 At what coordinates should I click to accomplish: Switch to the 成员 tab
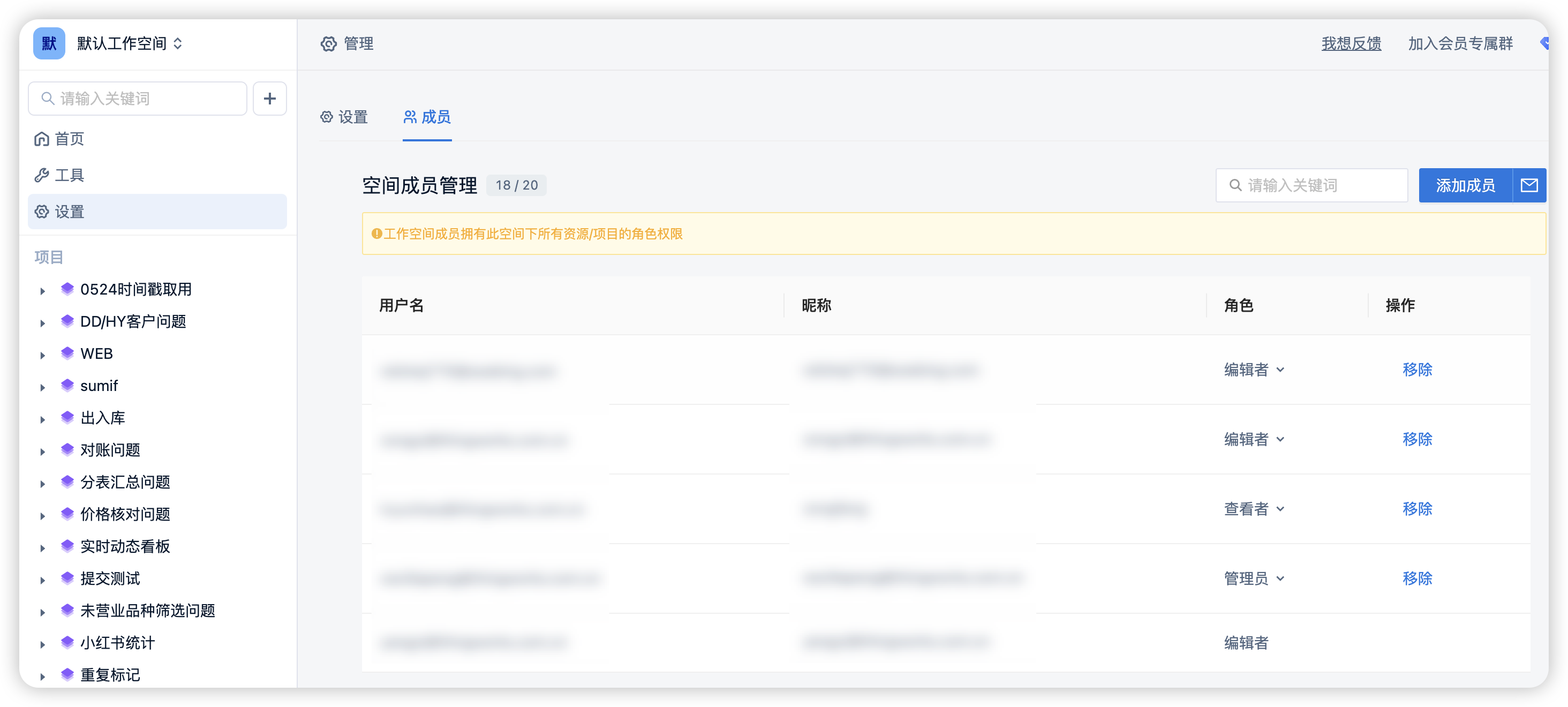click(427, 117)
